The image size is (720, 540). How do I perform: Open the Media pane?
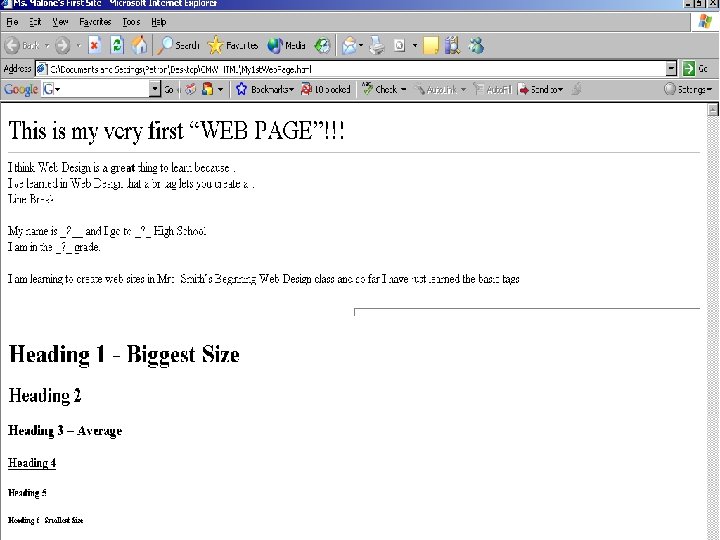(286, 45)
